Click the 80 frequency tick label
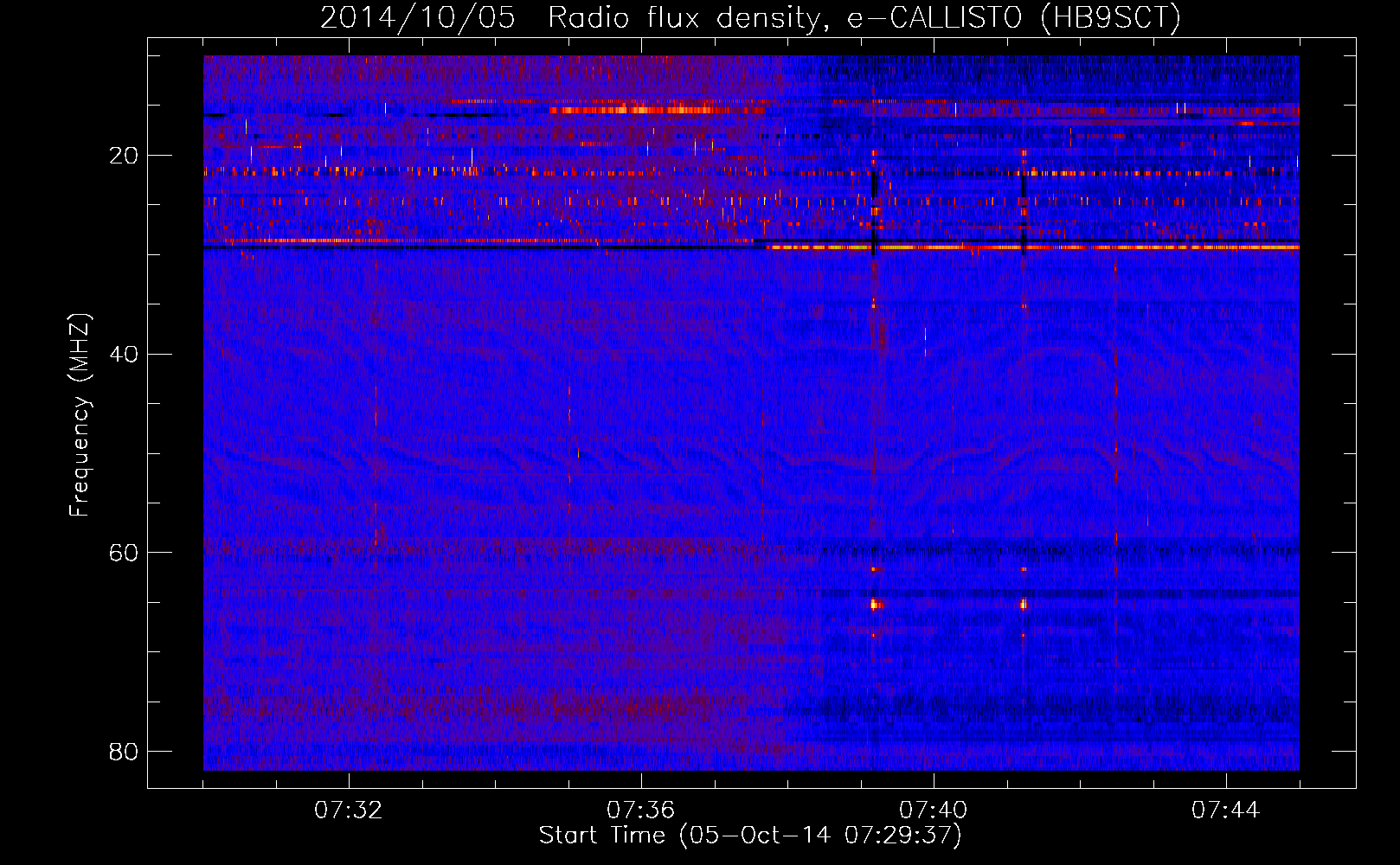1400x865 pixels. [x=124, y=751]
